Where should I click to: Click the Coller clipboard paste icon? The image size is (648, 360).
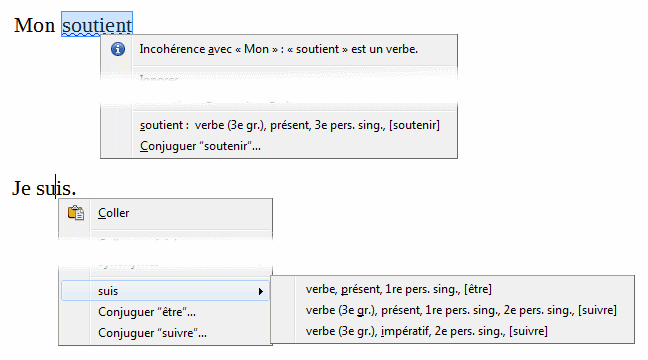tap(76, 213)
